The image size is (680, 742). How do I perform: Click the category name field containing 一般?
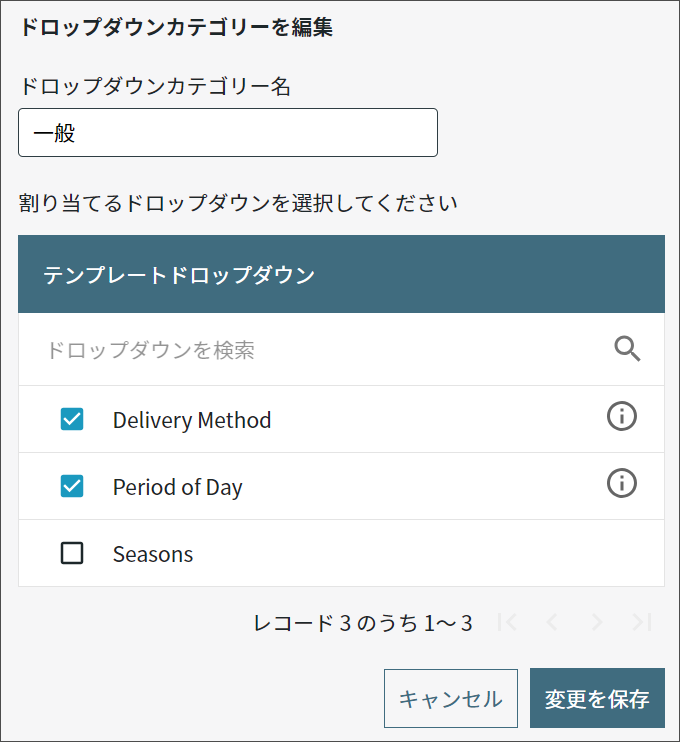point(228,132)
